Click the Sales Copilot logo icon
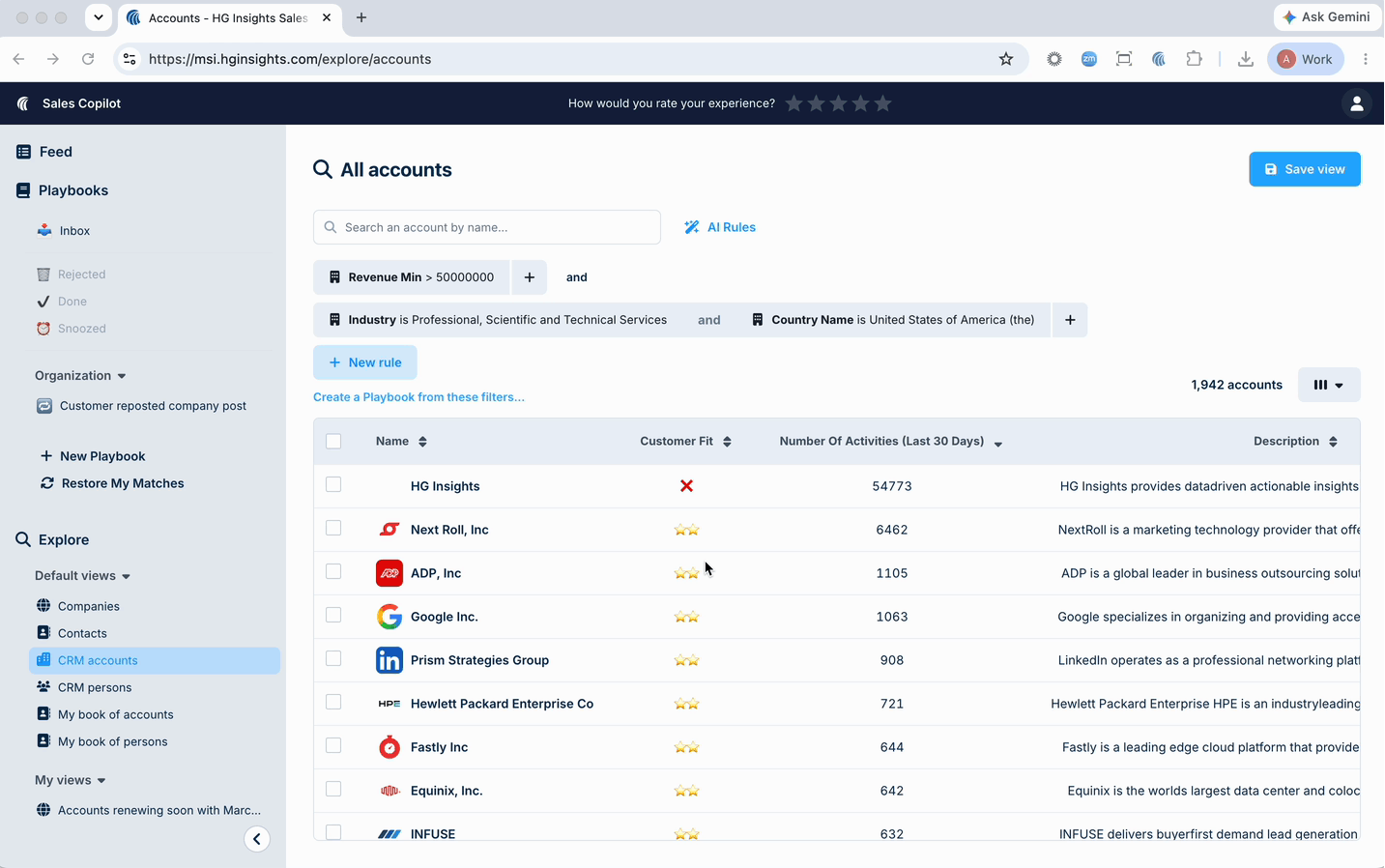The height and width of the screenshot is (868, 1385). (23, 103)
